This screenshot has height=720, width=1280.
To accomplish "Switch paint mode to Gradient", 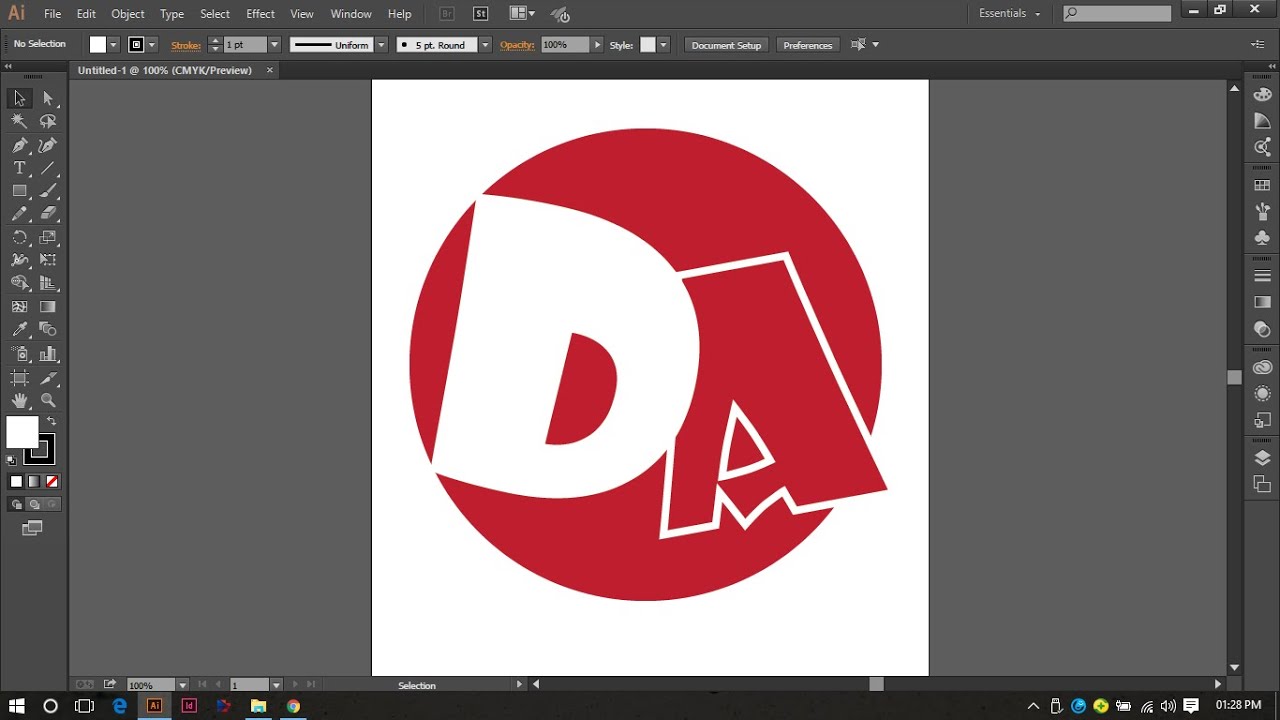I will point(34,482).
